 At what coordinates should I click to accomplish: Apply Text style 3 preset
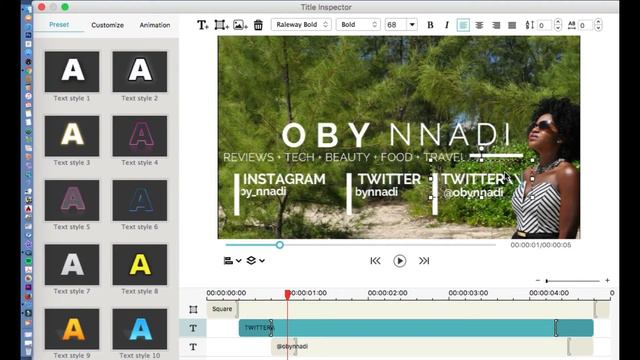click(x=72, y=136)
